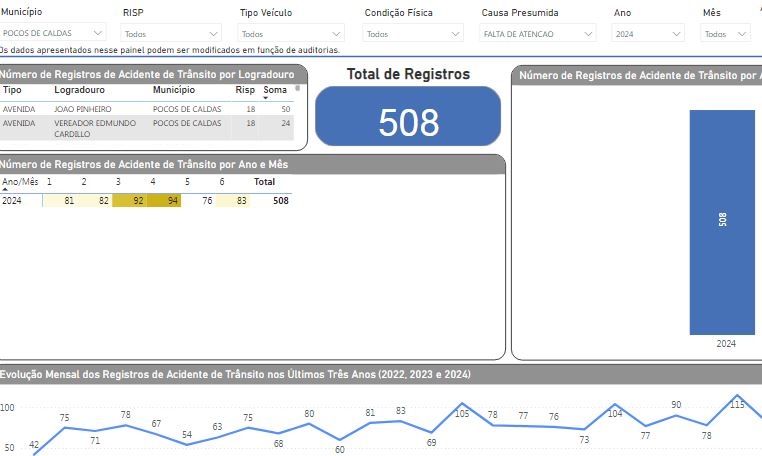Viewport: 762px width, 456px height.
Task: Sort table by Tipo column header
Action: point(12,90)
